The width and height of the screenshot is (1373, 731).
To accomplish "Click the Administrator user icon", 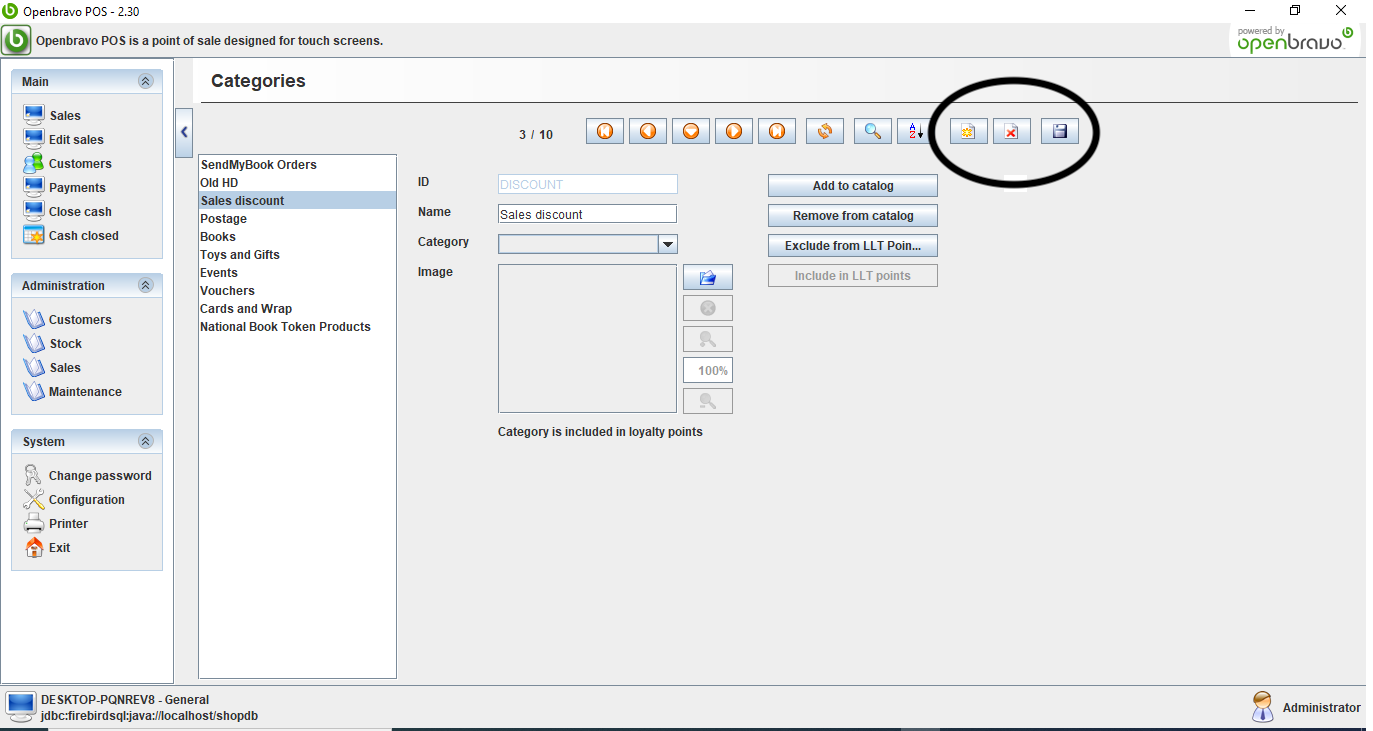I will point(1263,706).
